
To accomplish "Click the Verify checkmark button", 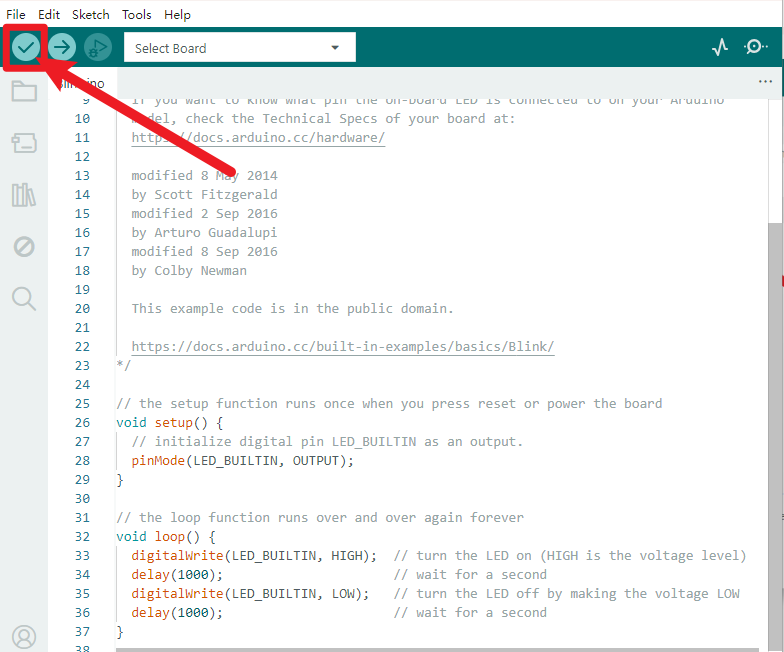I will point(26,48).
